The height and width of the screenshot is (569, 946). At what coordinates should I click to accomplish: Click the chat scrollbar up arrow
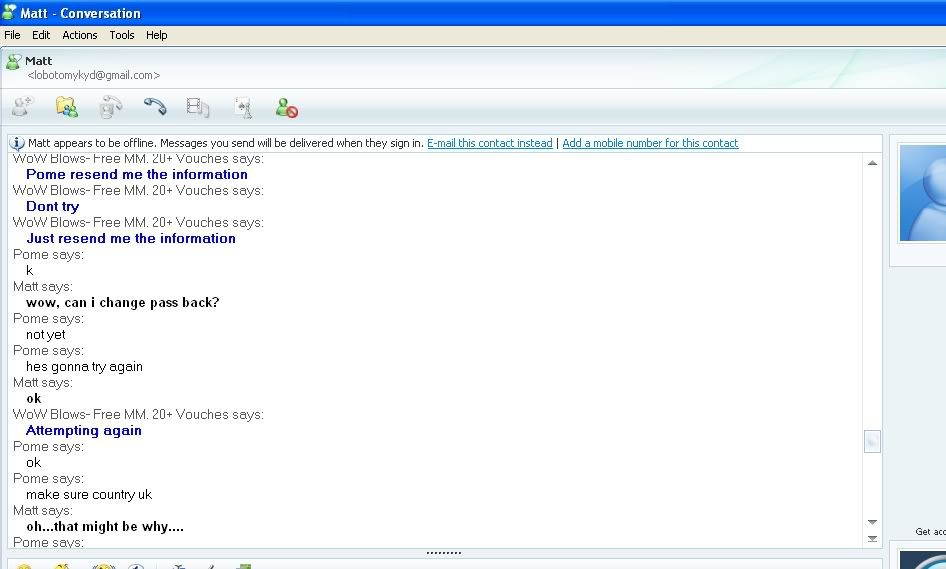coord(872,163)
